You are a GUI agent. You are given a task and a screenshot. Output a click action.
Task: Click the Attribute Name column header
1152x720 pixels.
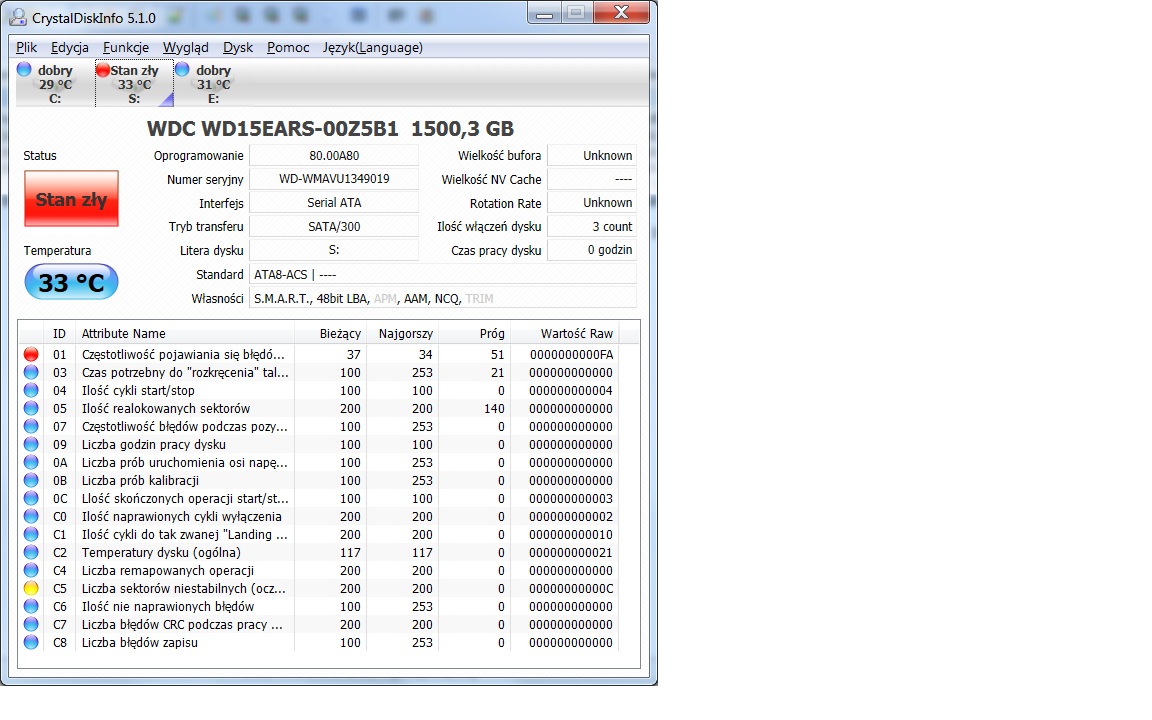click(x=184, y=333)
